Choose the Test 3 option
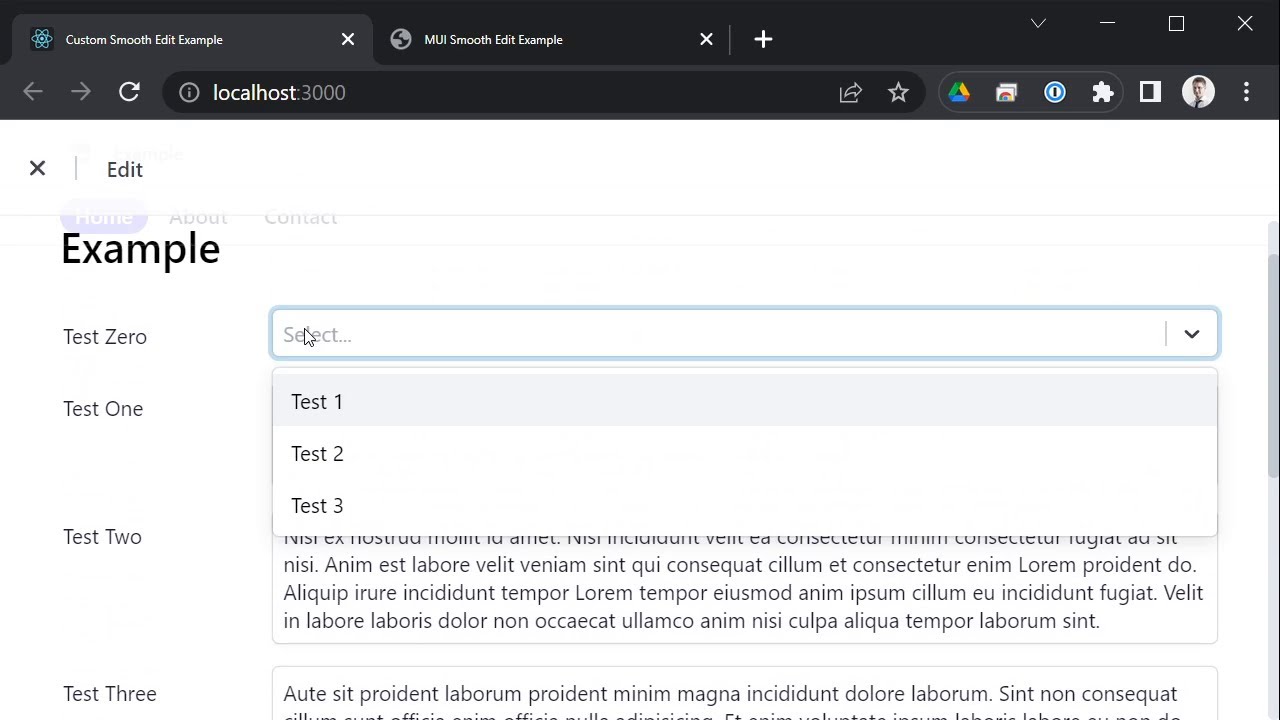The height and width of the screenshot is (720, 1280). pyautogui.click(x=744, y=505)
